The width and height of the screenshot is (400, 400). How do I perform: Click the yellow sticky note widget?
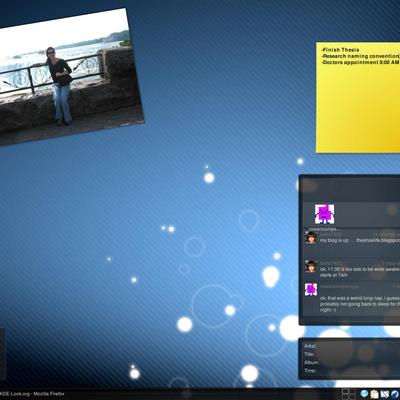(x=358, y=97)
